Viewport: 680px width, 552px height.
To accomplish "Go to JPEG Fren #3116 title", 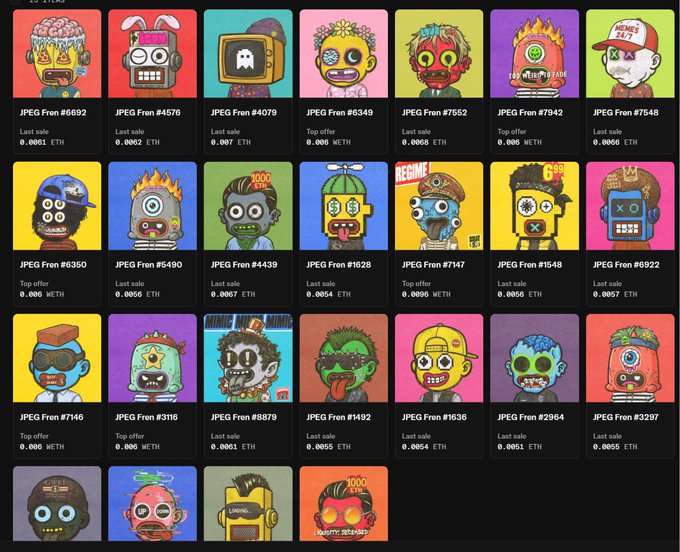I will 147,417.
